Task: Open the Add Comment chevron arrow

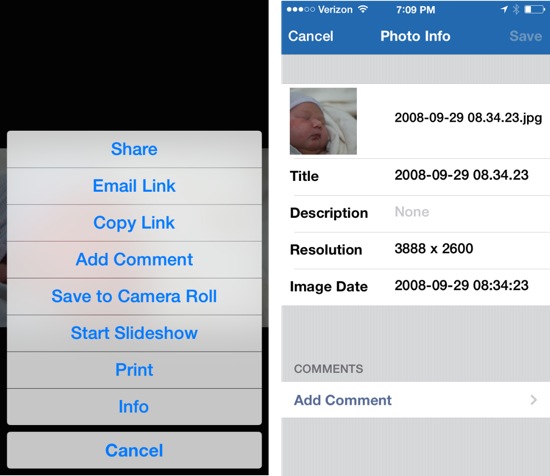Action: (x=534, y=400)
